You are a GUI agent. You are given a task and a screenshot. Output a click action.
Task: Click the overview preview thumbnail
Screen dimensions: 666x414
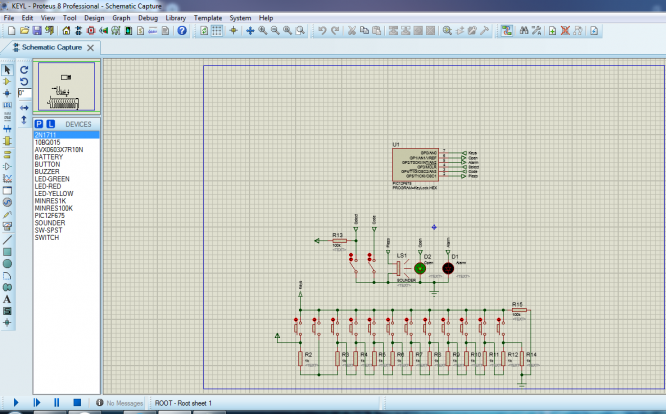pyautogui.click(x=66, y=87)
